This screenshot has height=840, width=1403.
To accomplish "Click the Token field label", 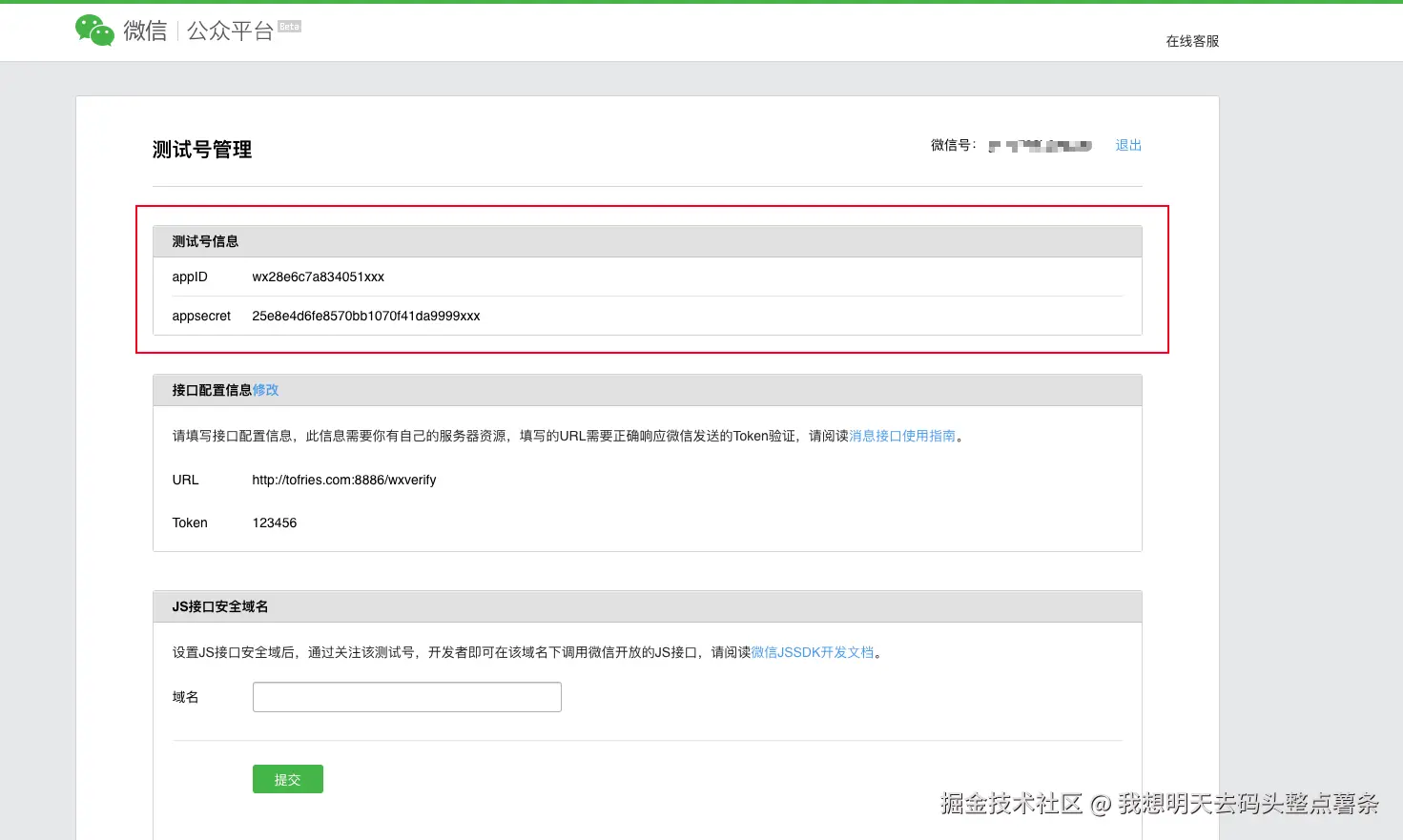I will pos(190,522).
